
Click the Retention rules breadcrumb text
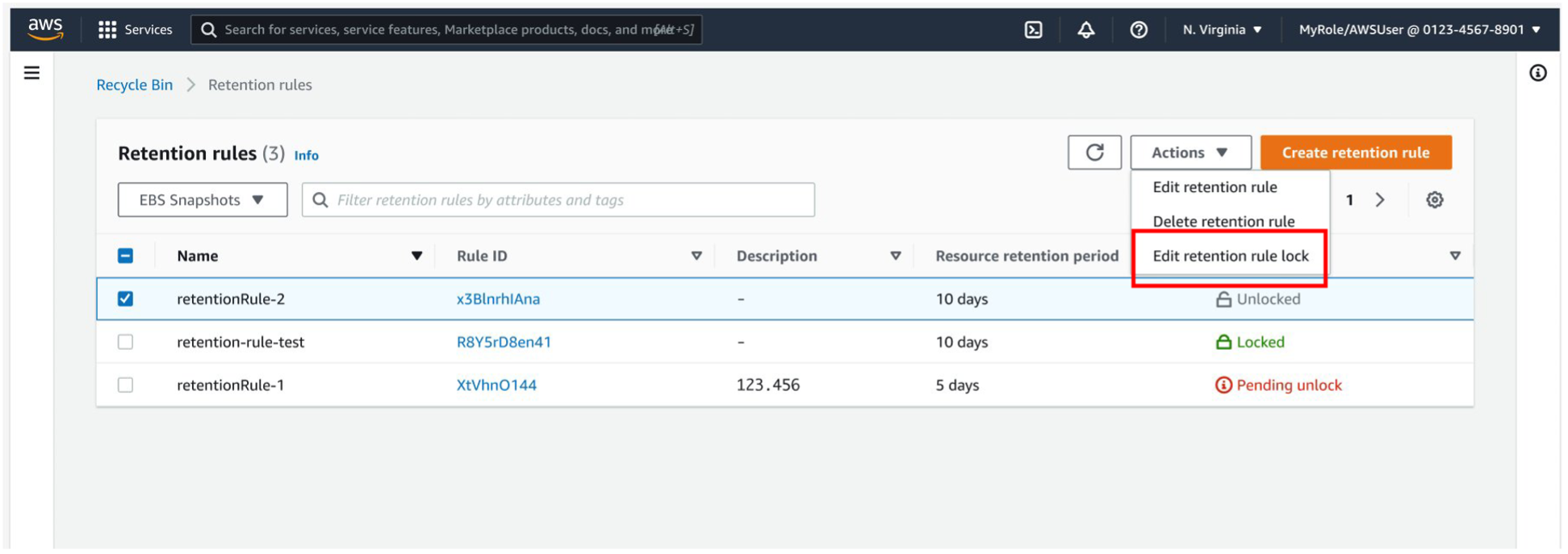coord(260,85)
